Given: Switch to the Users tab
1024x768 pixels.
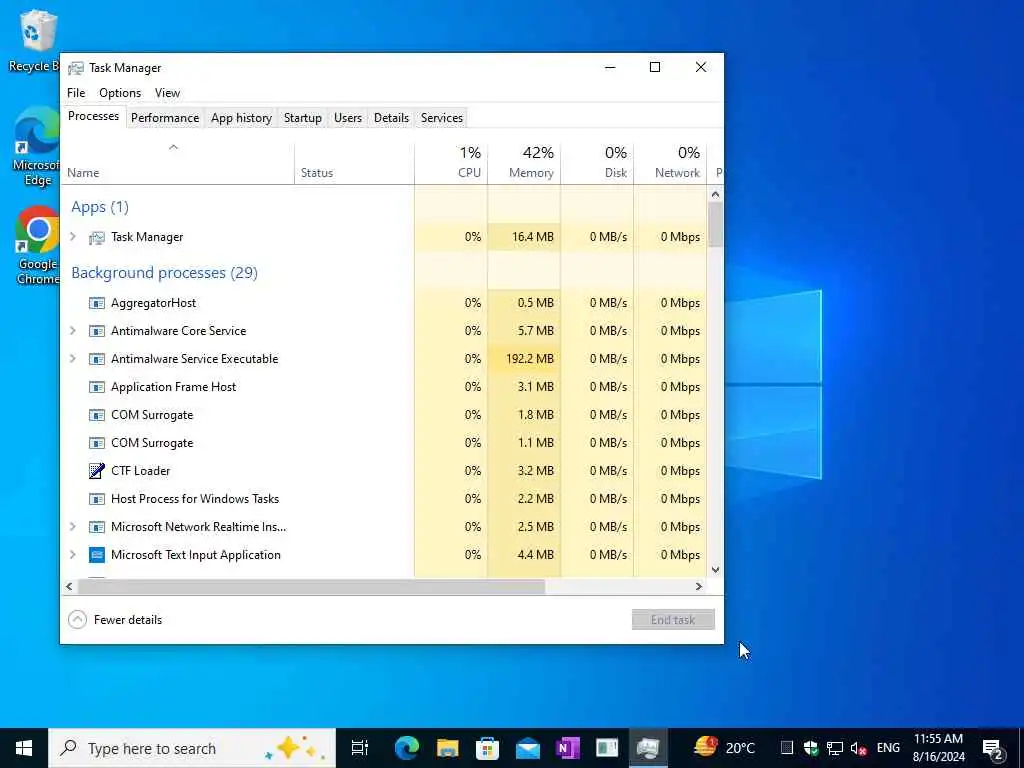Looking at the screenshot, I should 347,118.
